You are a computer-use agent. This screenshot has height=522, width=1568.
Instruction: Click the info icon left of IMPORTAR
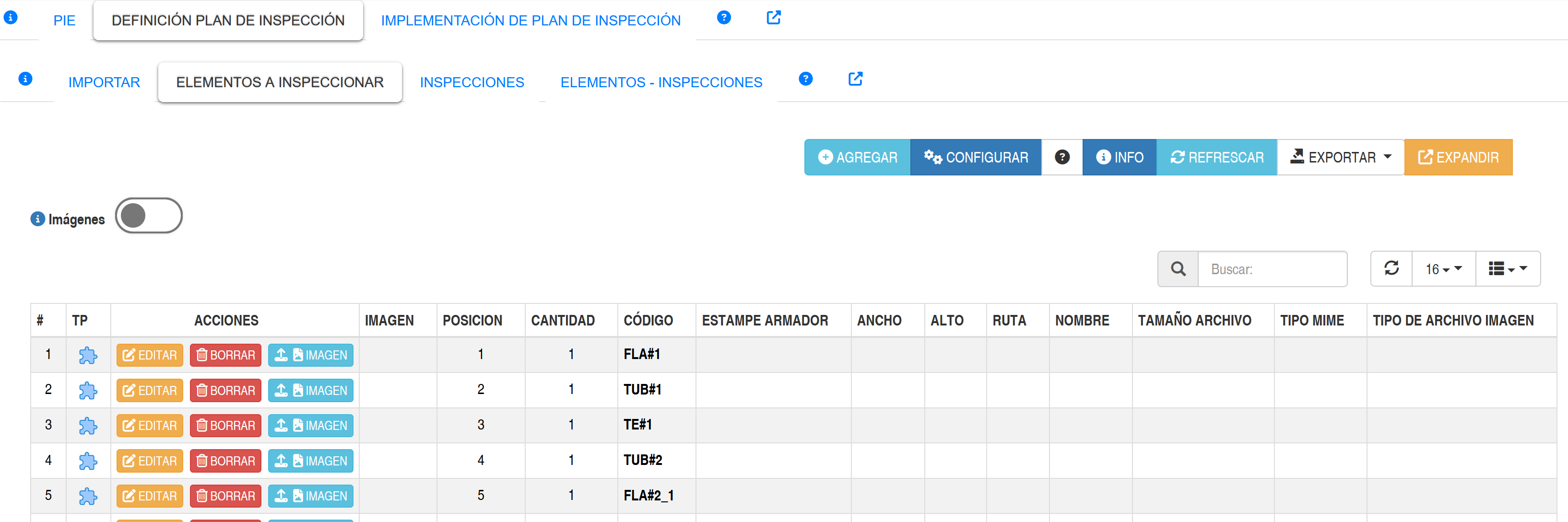tap(25, 79)
